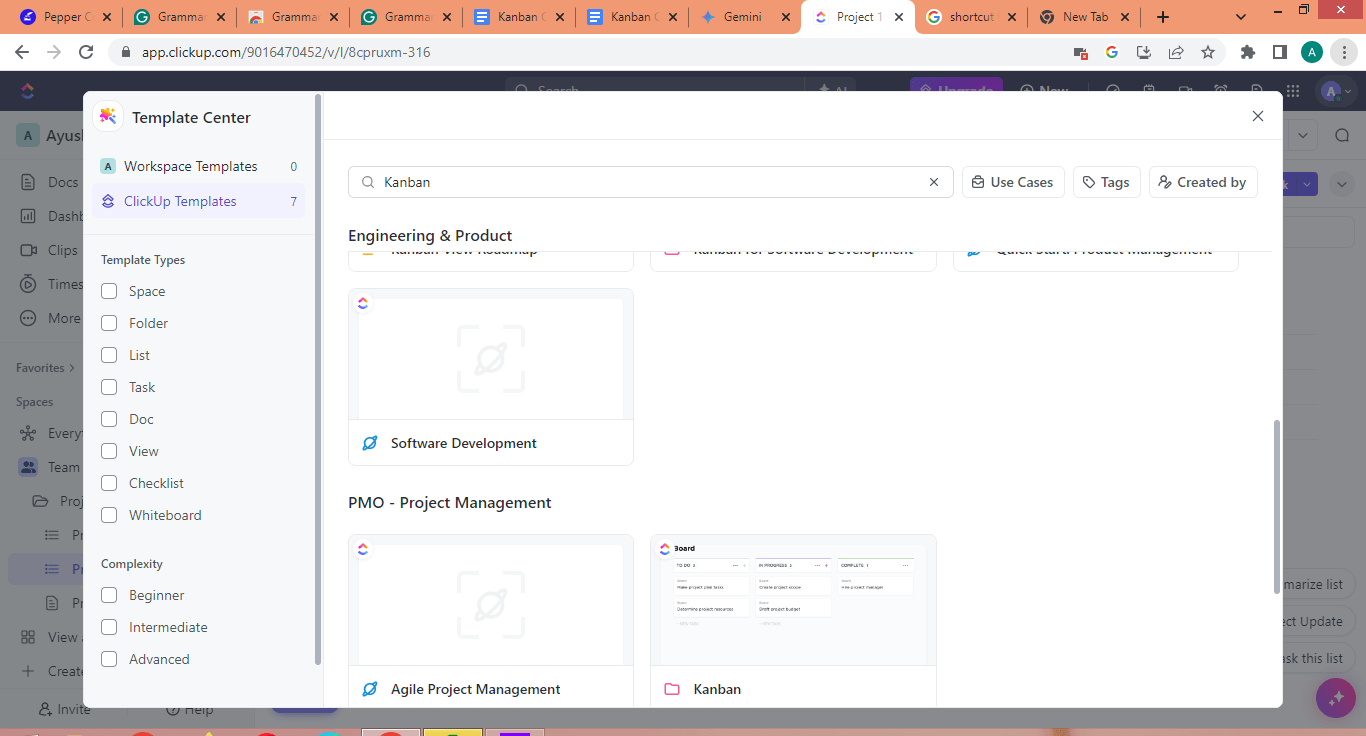The height and width of the screenshot is (736, 1366).
Task: Select Workspace Templates in sidebar
Action: point(199,166)
